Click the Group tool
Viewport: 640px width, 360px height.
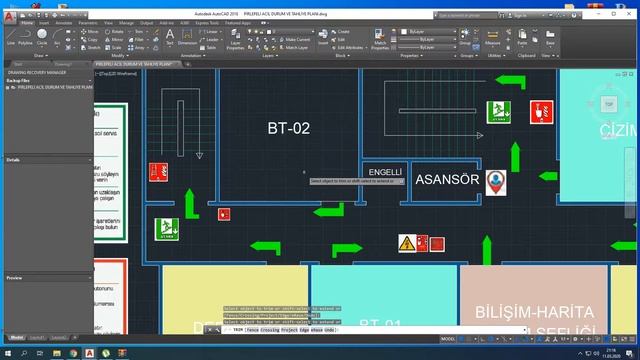tap(464, 37)
